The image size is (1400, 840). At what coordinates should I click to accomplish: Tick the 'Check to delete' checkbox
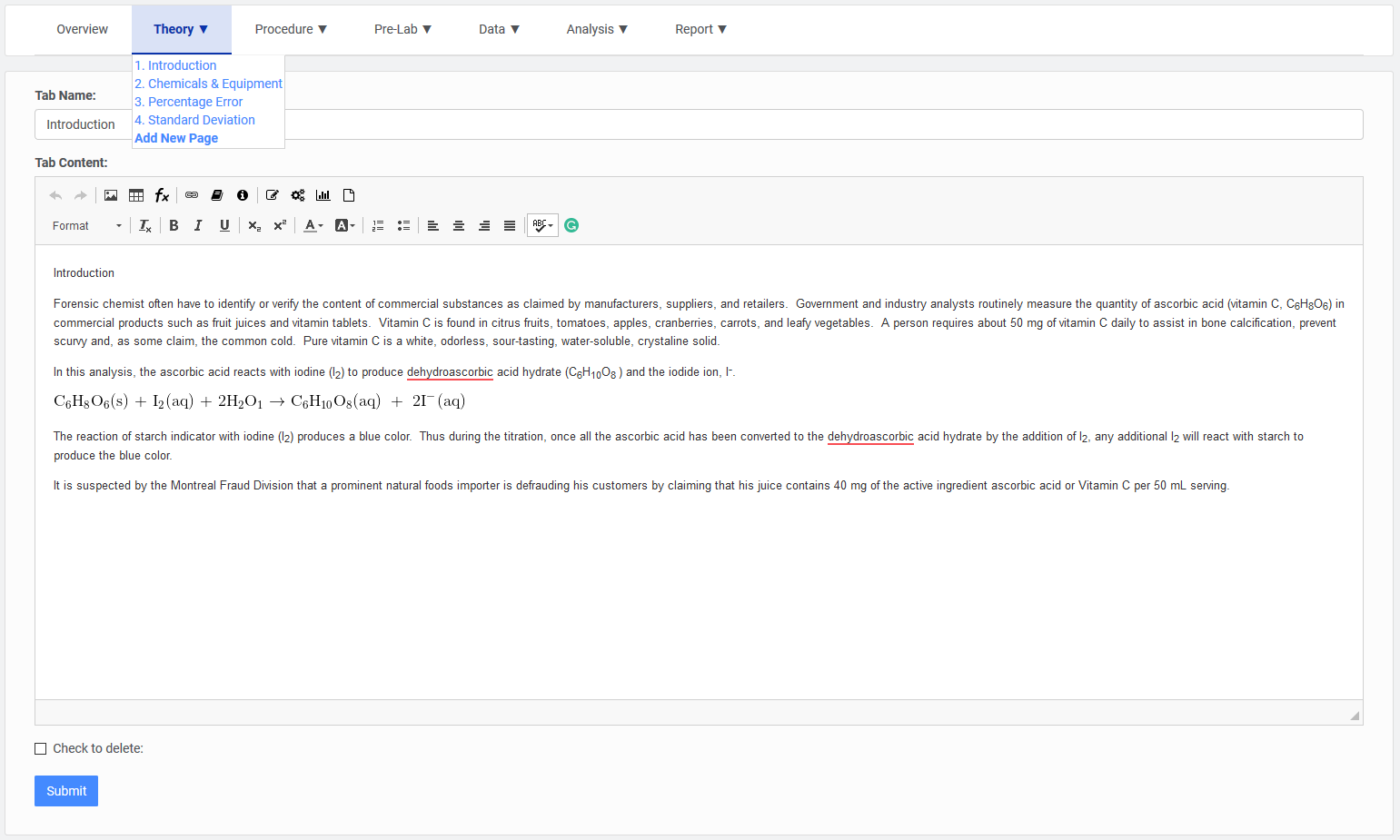point(40,748)
